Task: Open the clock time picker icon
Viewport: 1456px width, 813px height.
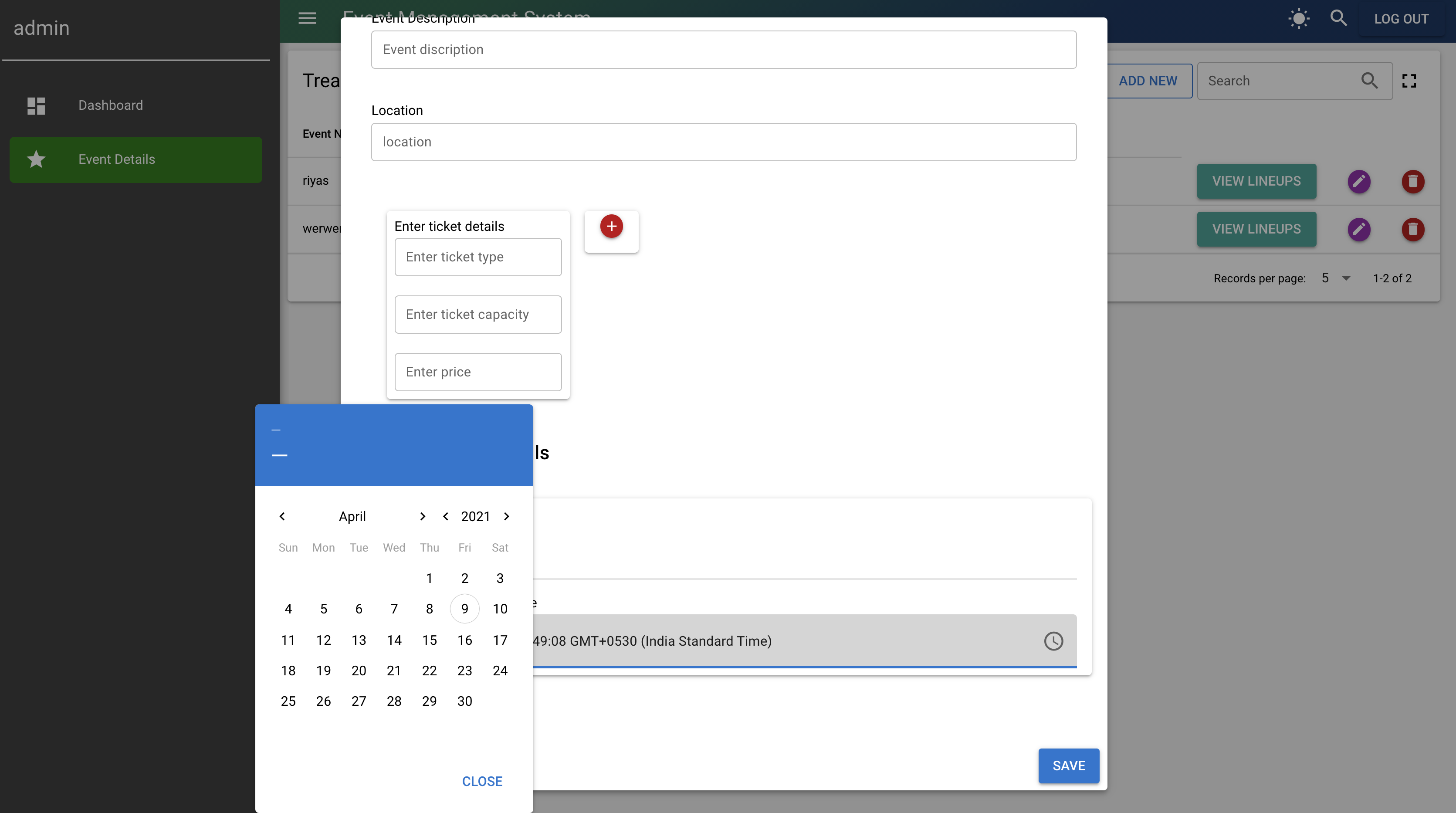Action: 1053,641
